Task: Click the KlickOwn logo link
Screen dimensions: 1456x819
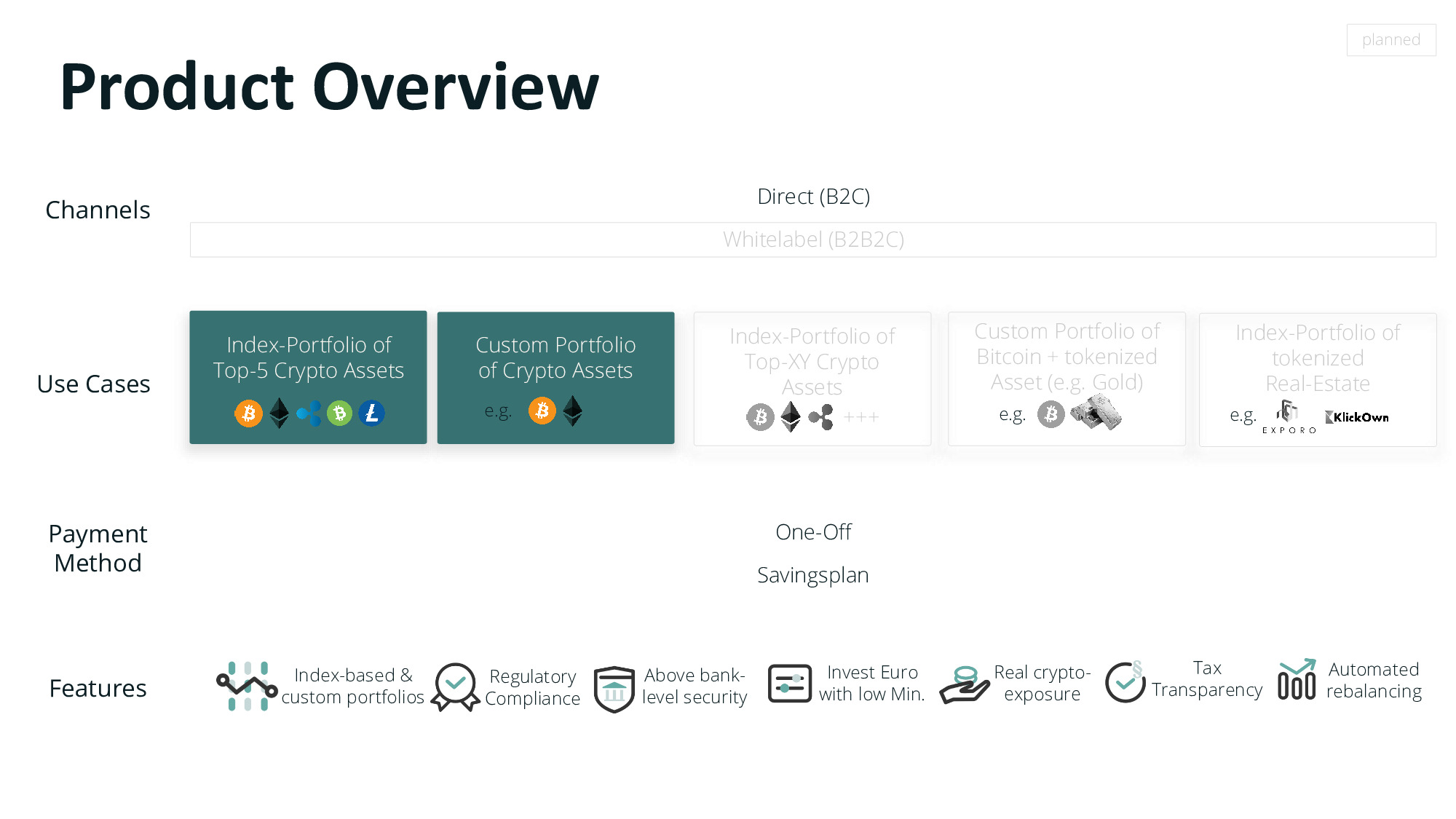Action: 1357,417
